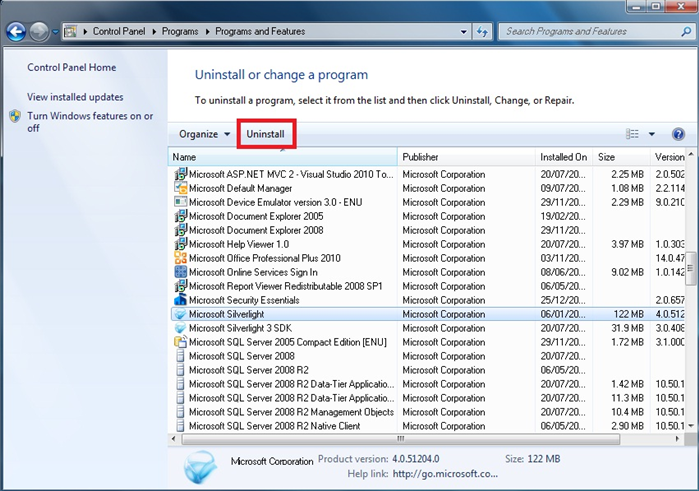Viewport: 699px width, 491px height.
Task: Click the Refresh button beside address bar
Action: tap(482, 32)
